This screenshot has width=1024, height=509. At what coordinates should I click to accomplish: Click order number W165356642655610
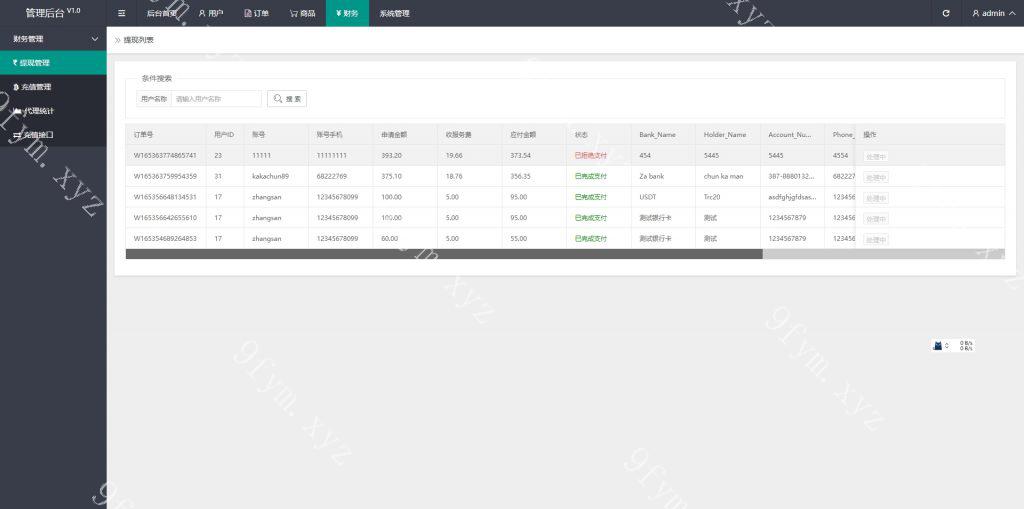point(165,218)
